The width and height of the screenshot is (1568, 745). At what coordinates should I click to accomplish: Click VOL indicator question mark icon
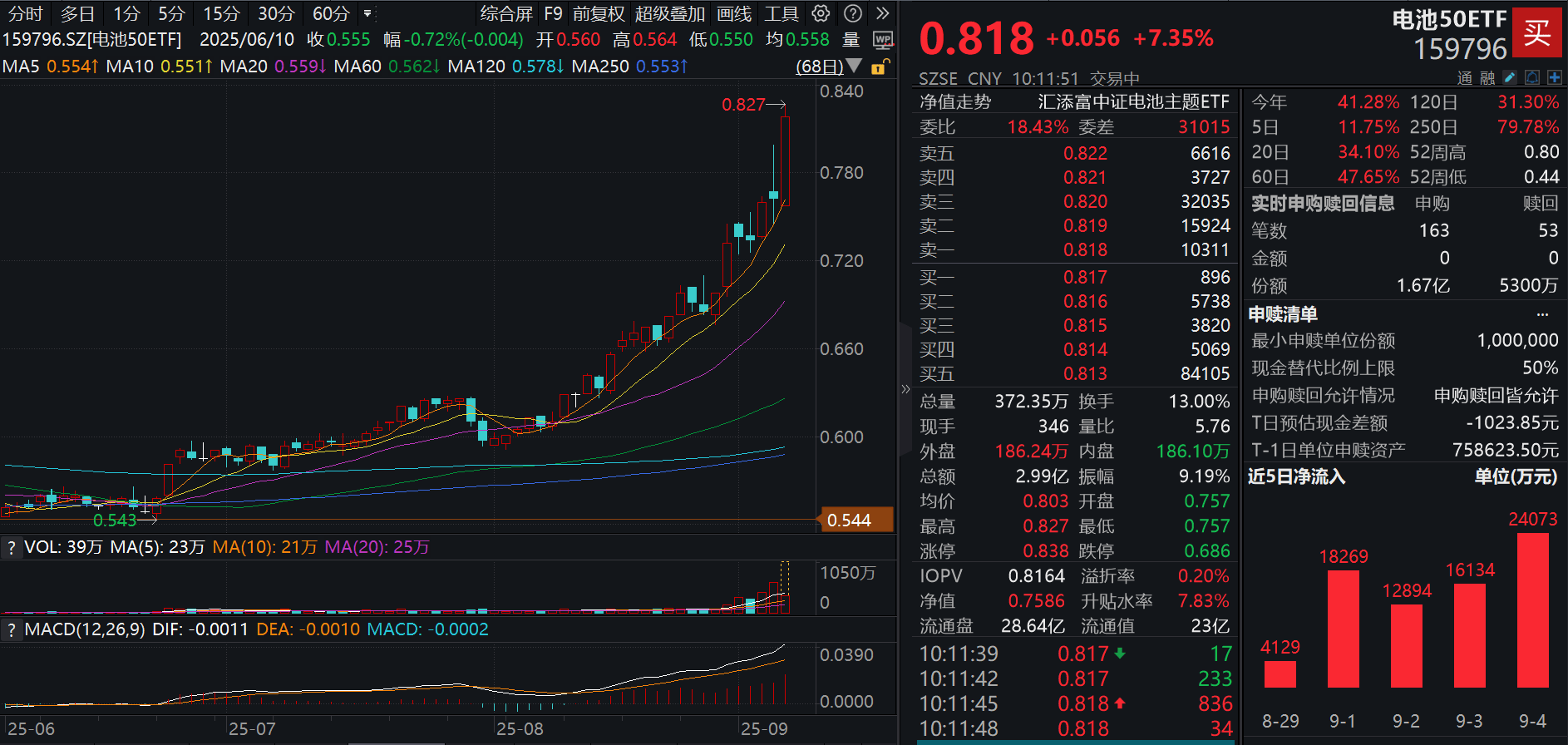(x=11, y=547)
